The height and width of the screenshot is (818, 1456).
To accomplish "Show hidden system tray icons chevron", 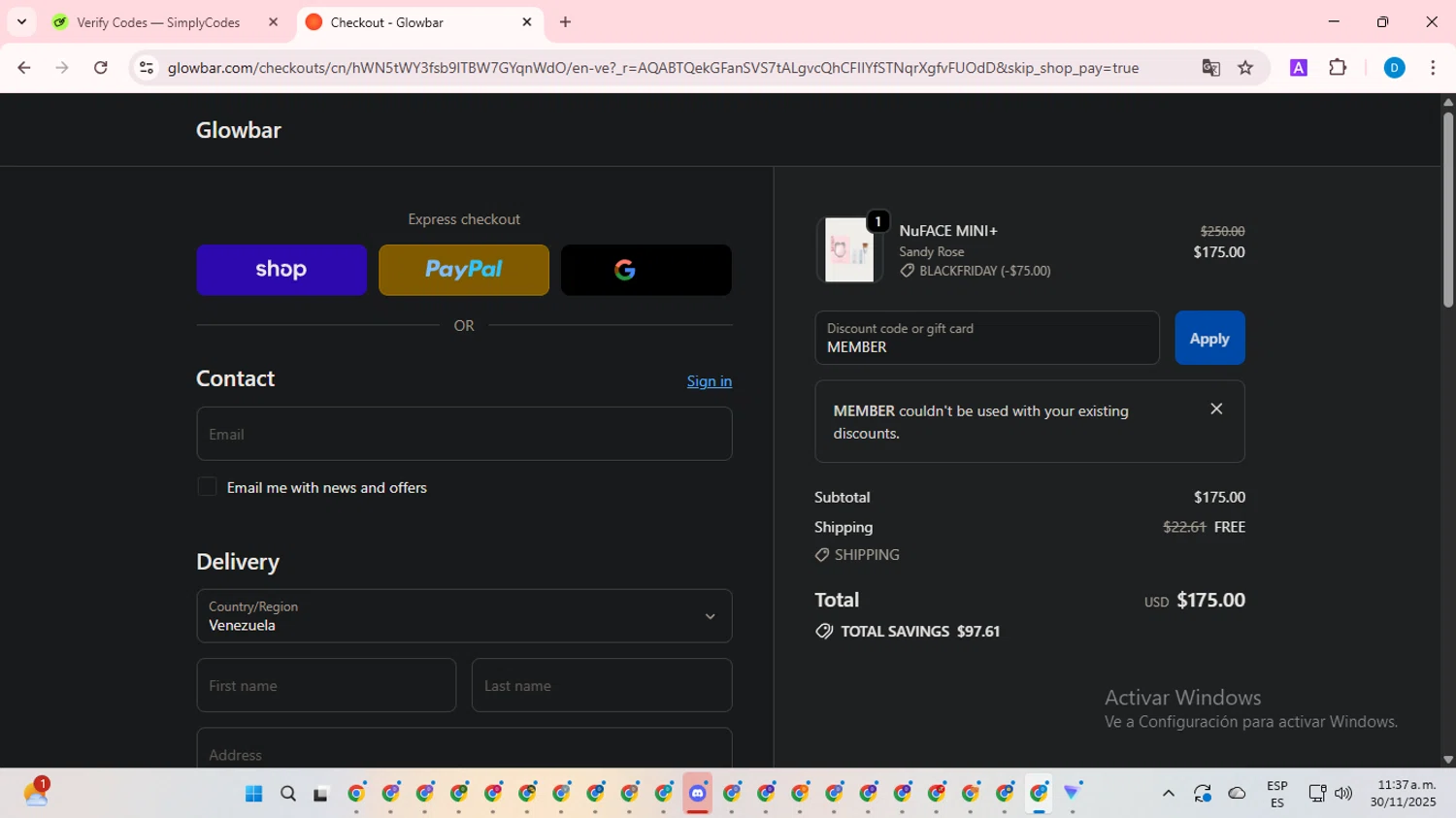I will point(1169,794).
